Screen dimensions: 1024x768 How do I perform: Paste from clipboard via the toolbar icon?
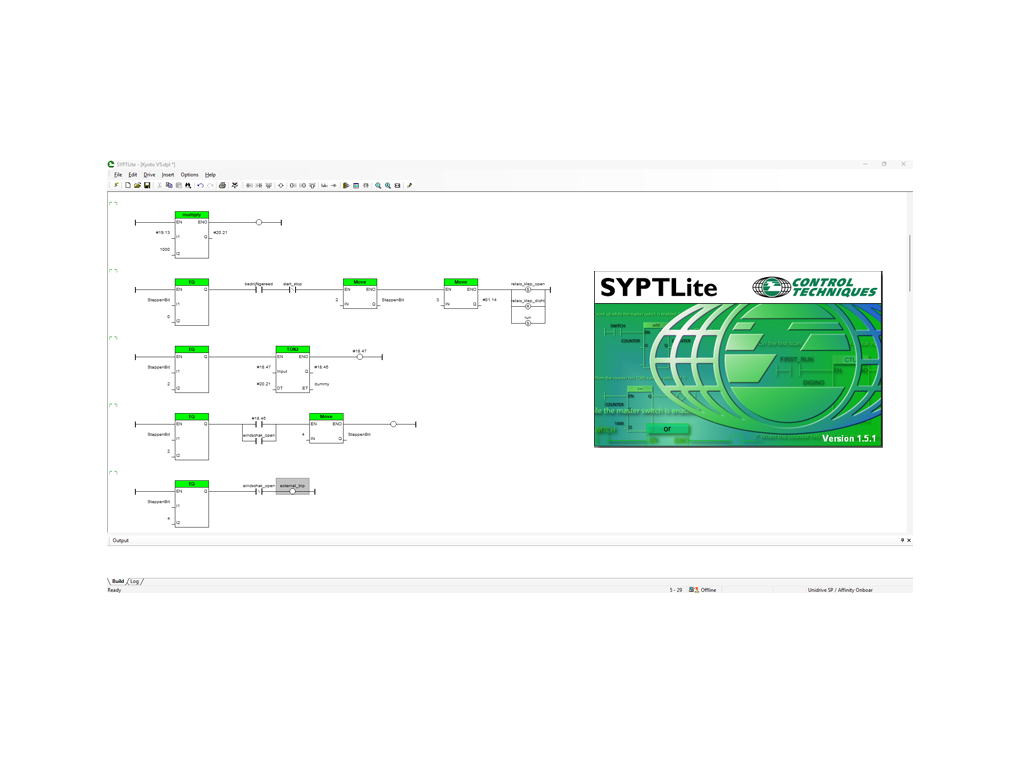[178, 185]
